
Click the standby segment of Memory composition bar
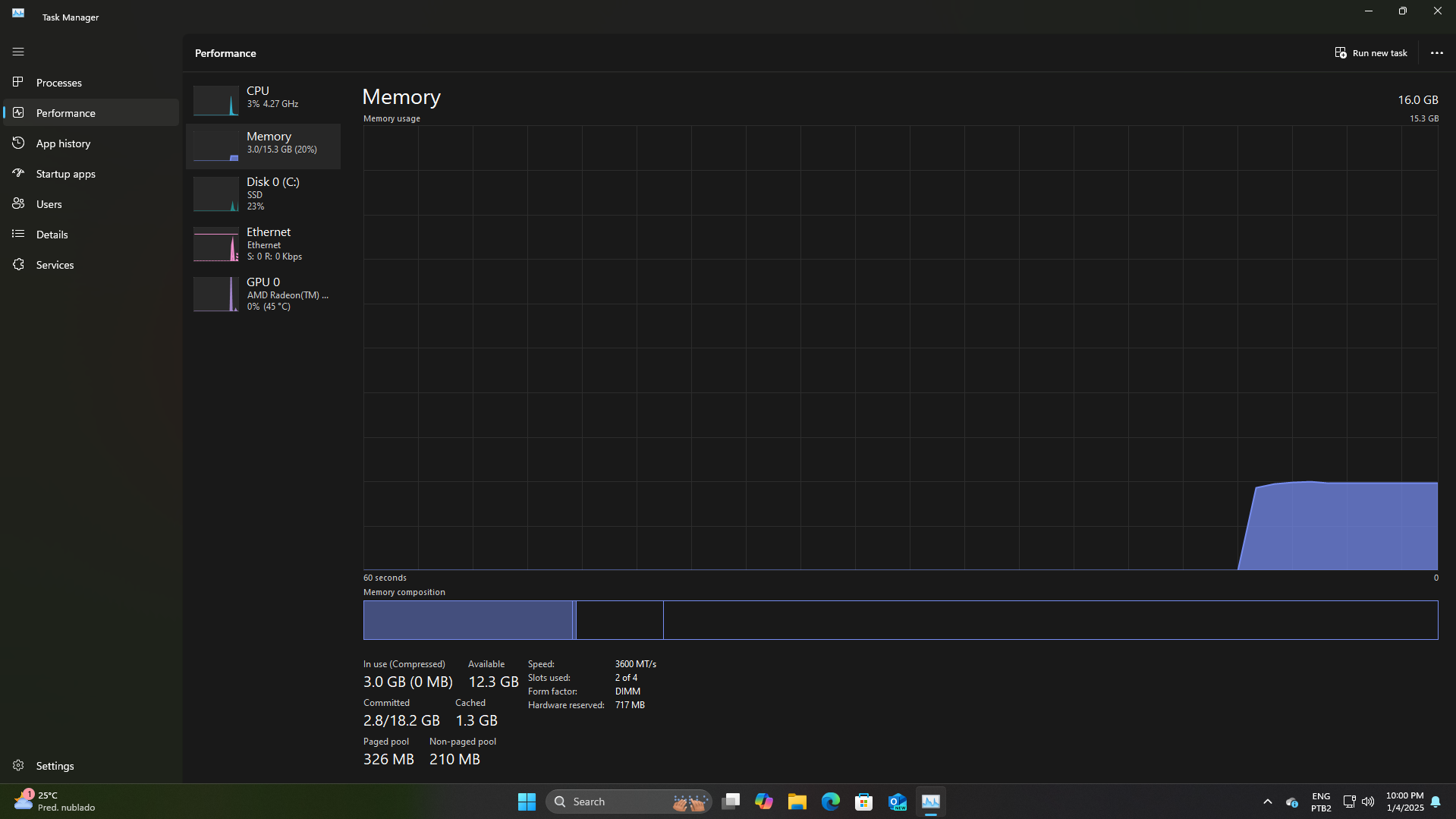(620, 620)
